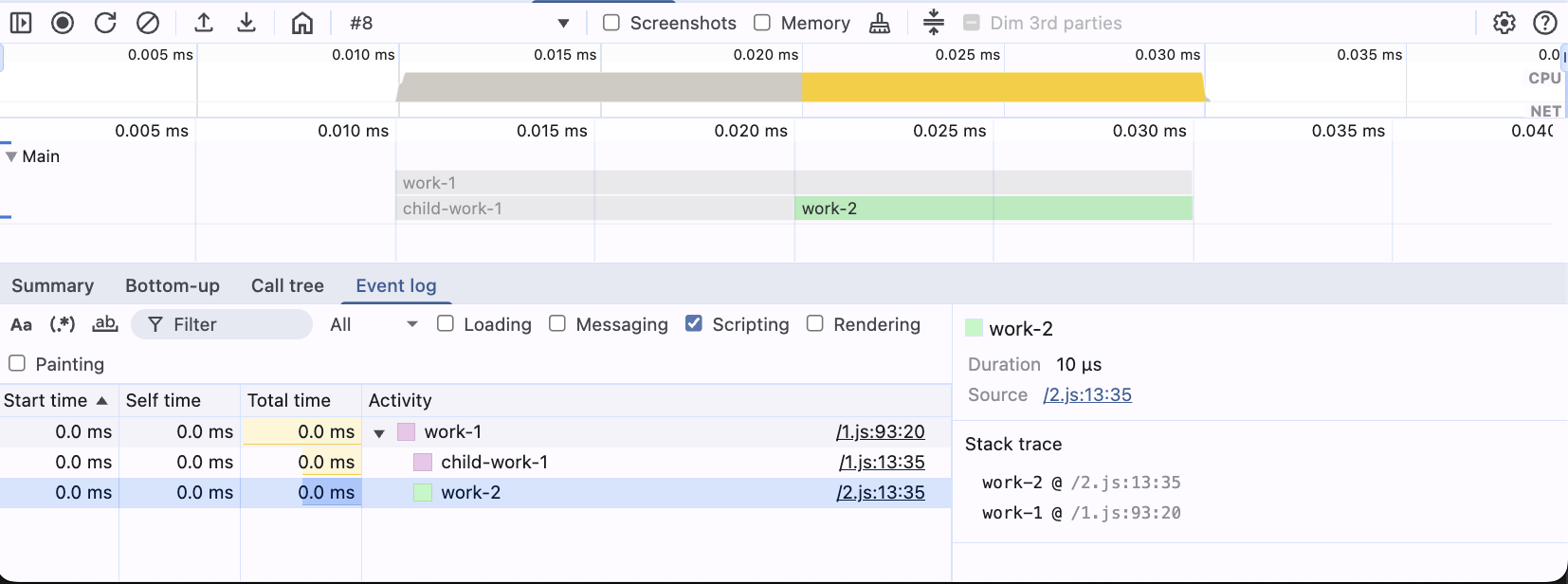Collect garbage with the broom icon
This screenshot has width=1568, height=584.
[880, 23]
